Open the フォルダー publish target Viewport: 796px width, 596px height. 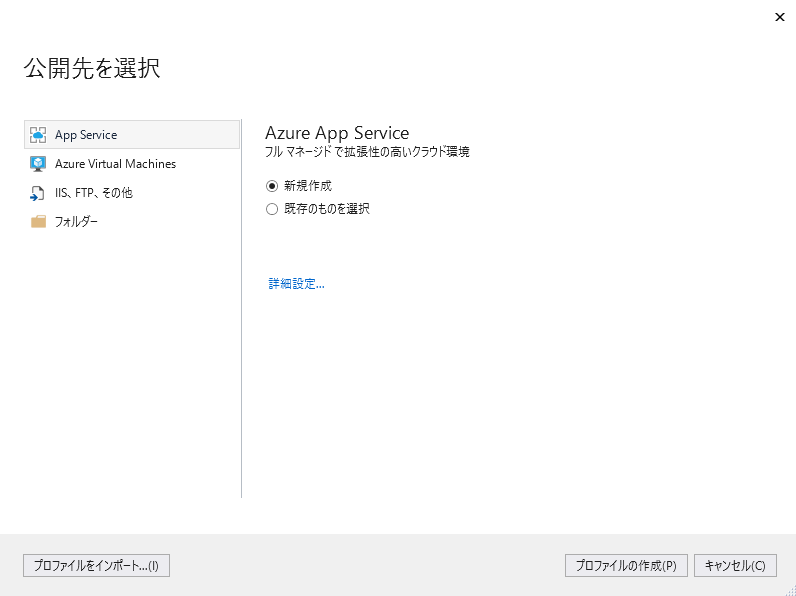[x=76, y=222]
